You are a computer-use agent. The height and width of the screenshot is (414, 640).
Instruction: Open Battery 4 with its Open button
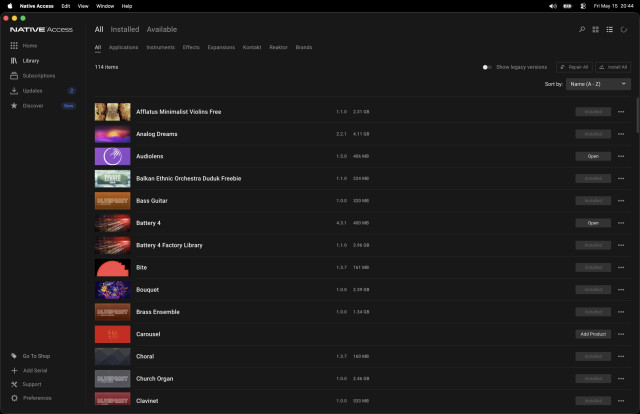pyautogui.click(x=593, y=223)
